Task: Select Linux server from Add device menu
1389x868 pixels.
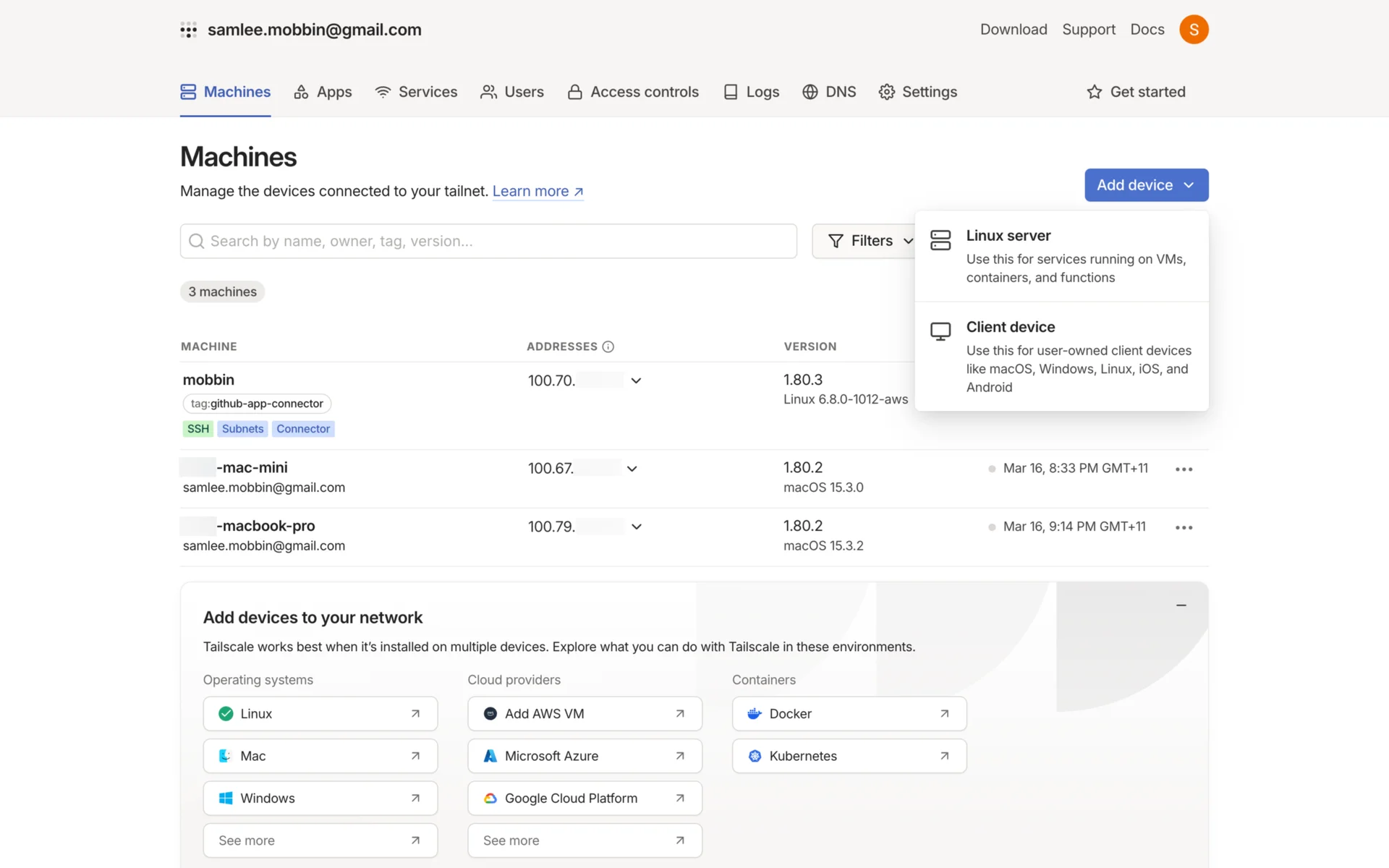Action: 1061,256
